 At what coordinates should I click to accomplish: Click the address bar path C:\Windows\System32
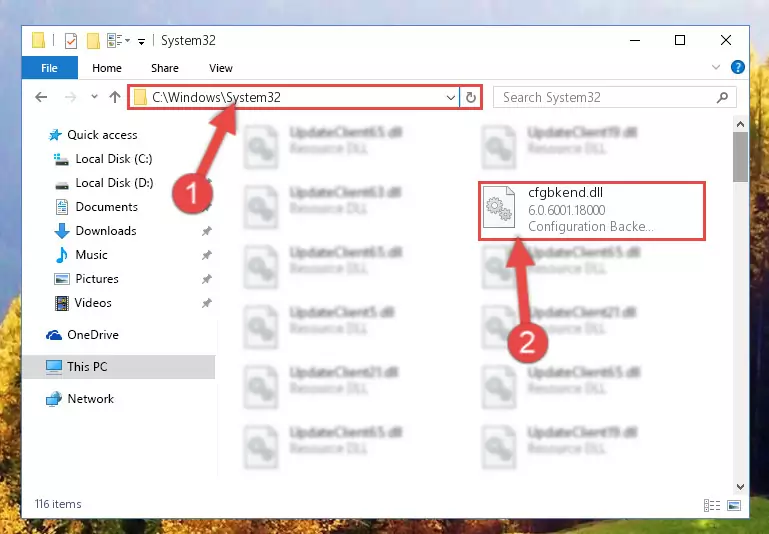(216, 97)
